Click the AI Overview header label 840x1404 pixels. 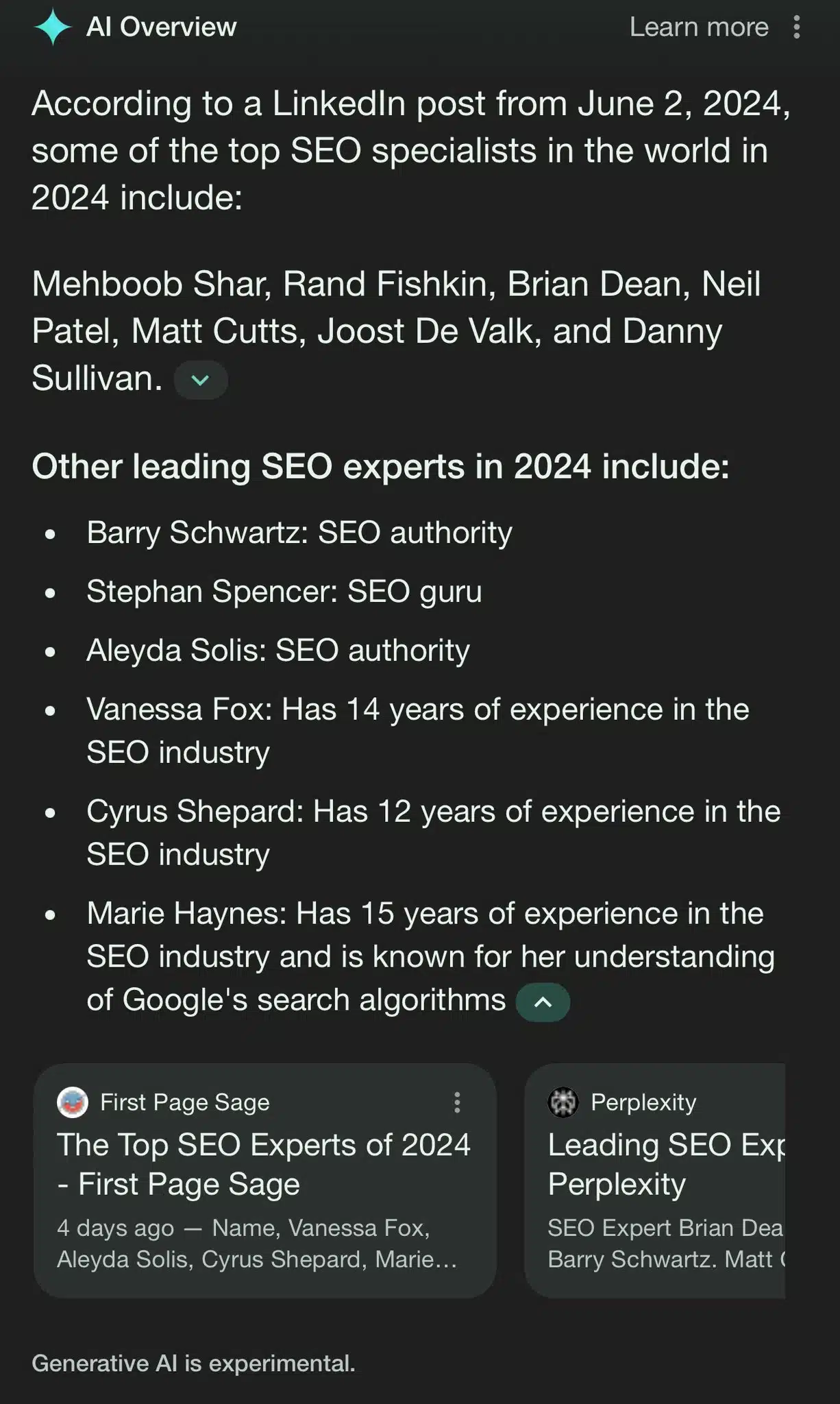[160, 27]
